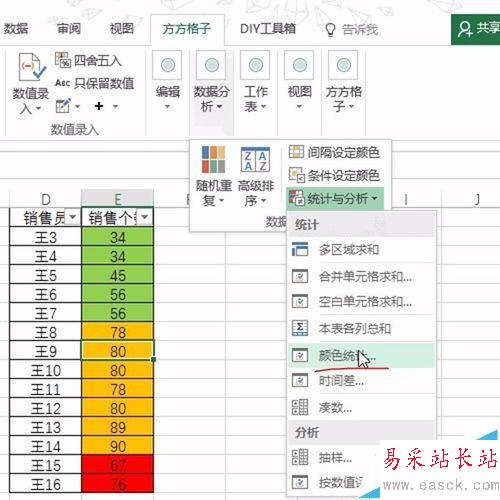Click the 随机重复 colored grid icon
This screenshot has width=500, height=500.
click(x=213, y=159)
